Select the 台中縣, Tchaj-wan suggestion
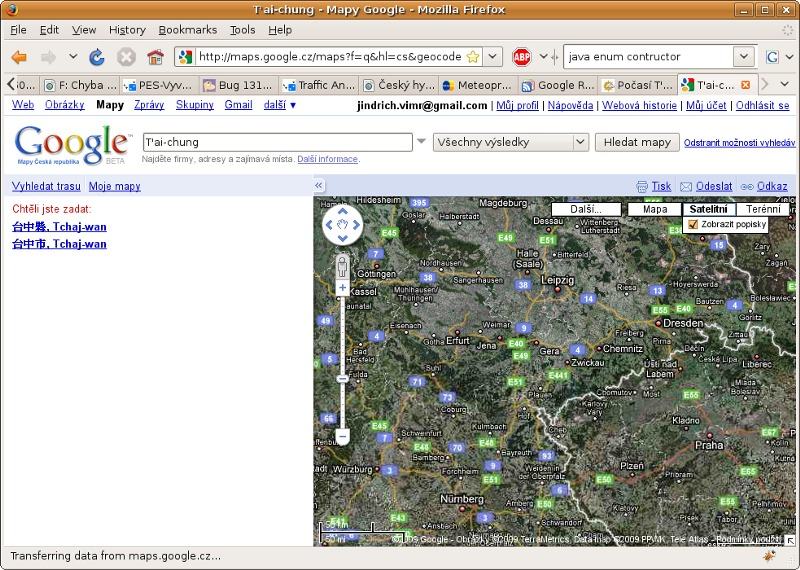Viewport: 800px width, 570px height. pyautogui.click(x=59, y=227)
